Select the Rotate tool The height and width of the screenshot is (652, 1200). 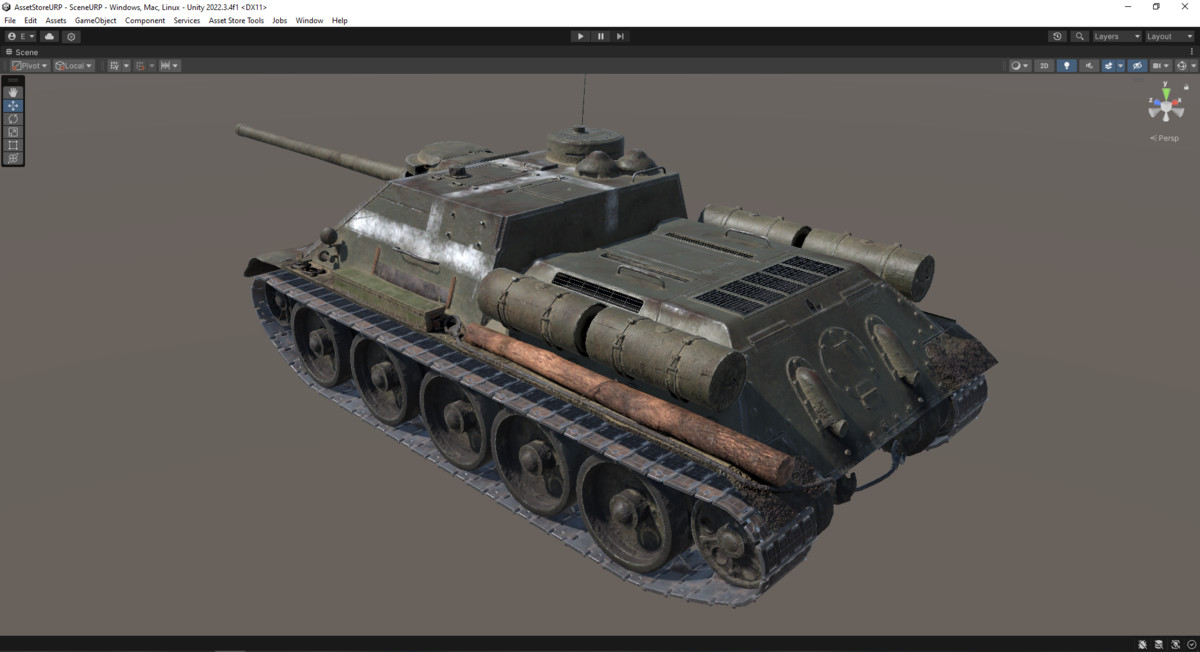(13, 118)
